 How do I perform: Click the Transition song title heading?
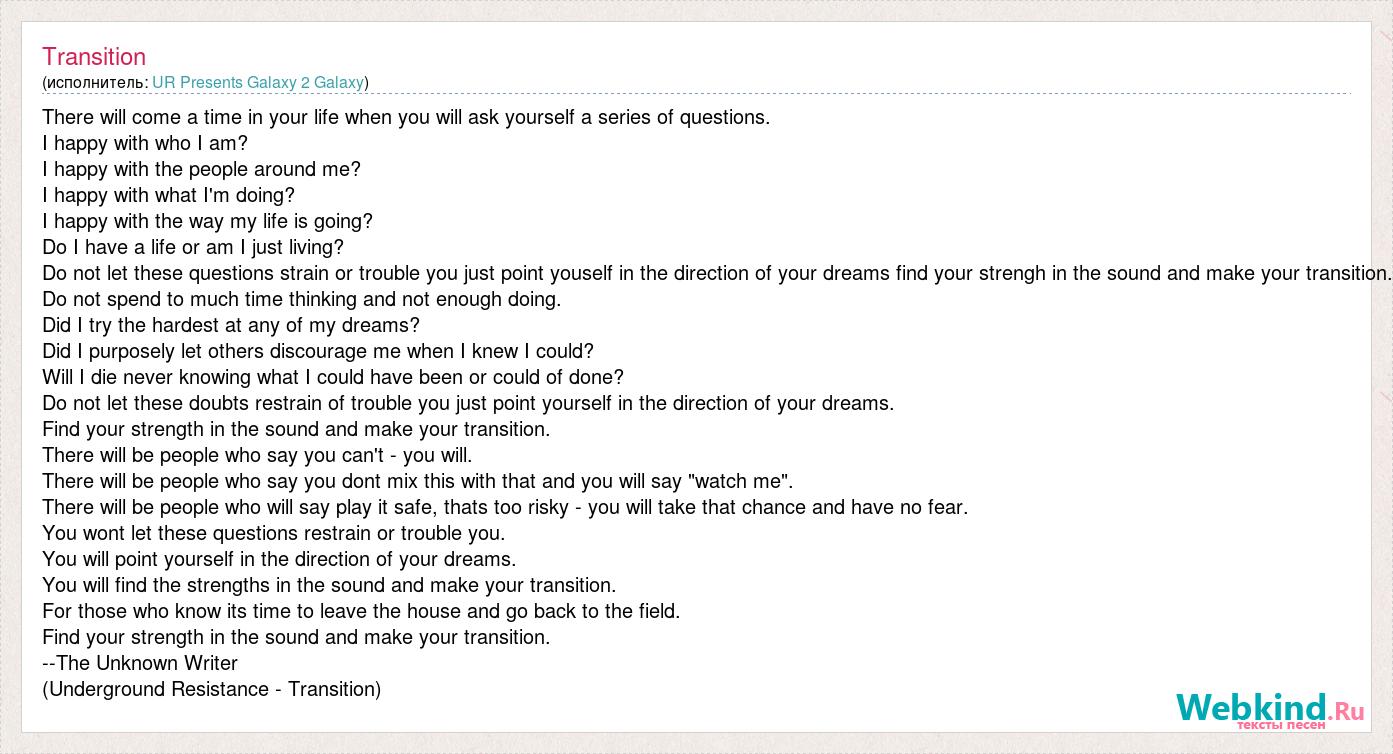point(94,57)
